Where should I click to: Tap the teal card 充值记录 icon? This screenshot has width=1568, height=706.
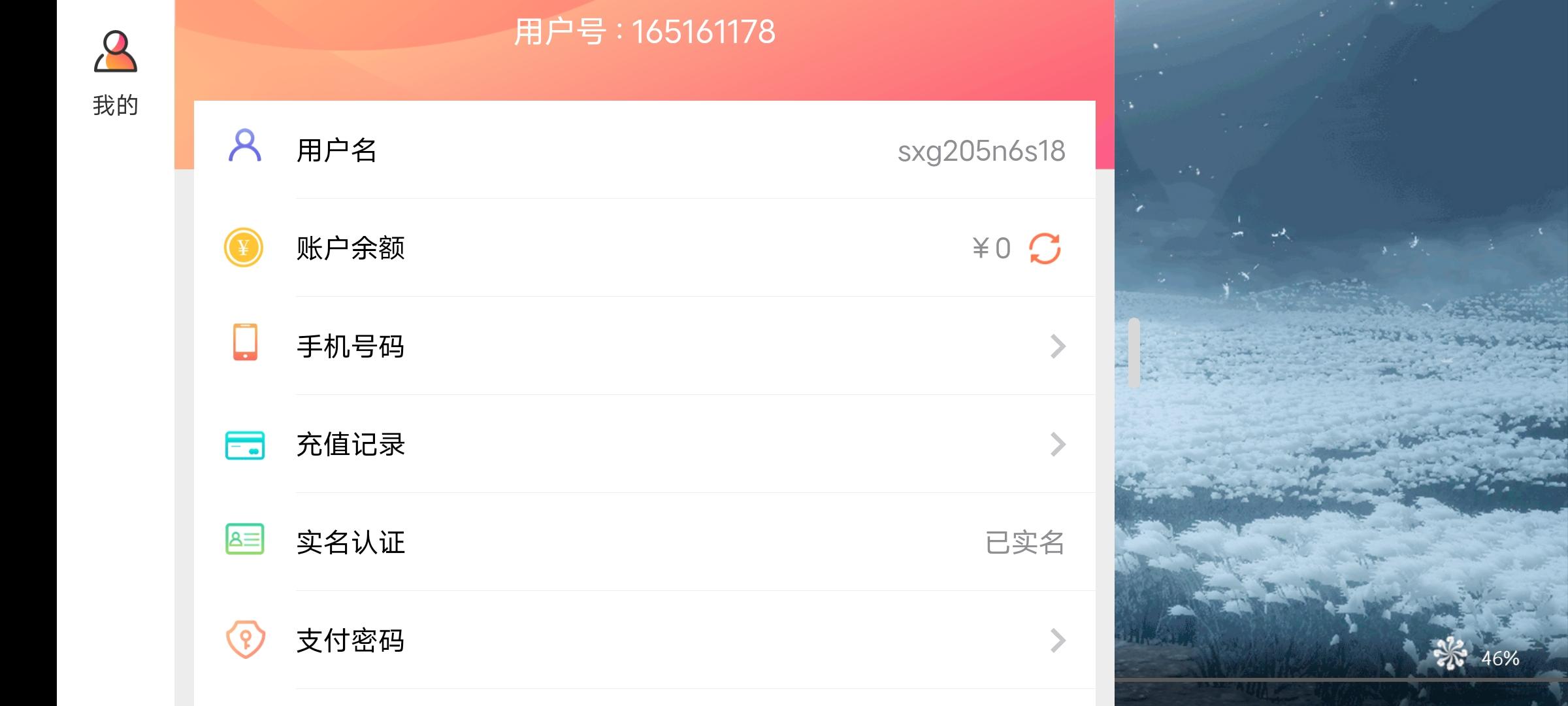pyautogui.click(x=245, y=445)
